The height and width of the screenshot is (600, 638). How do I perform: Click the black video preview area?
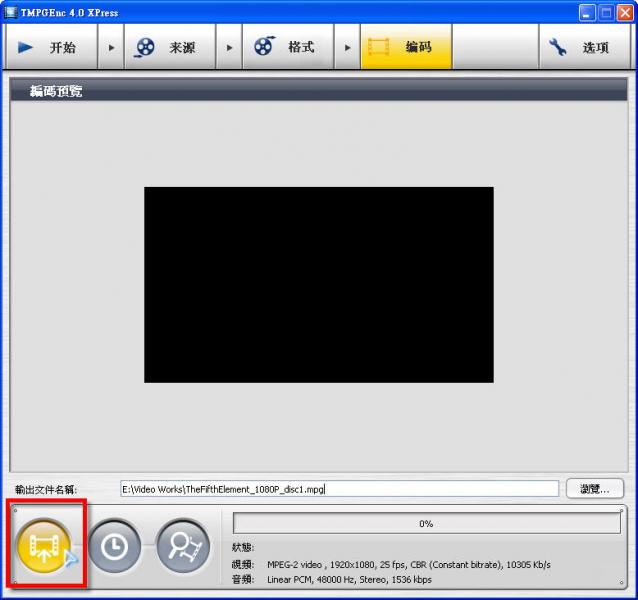318,284
